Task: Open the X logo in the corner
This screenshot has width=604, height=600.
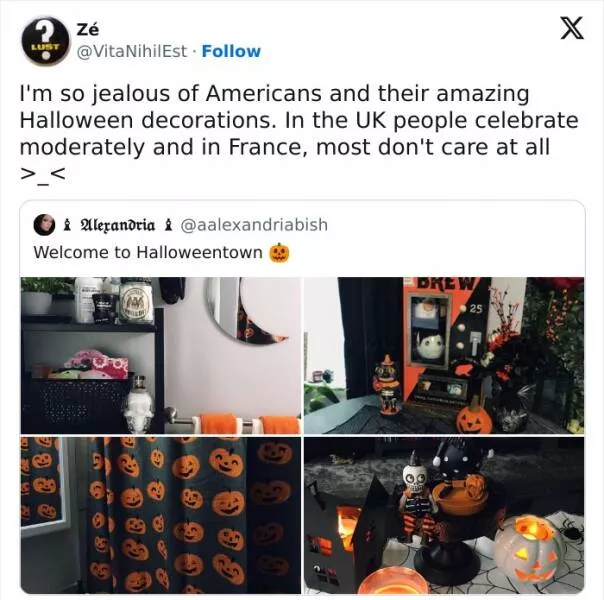Action: 572,28
